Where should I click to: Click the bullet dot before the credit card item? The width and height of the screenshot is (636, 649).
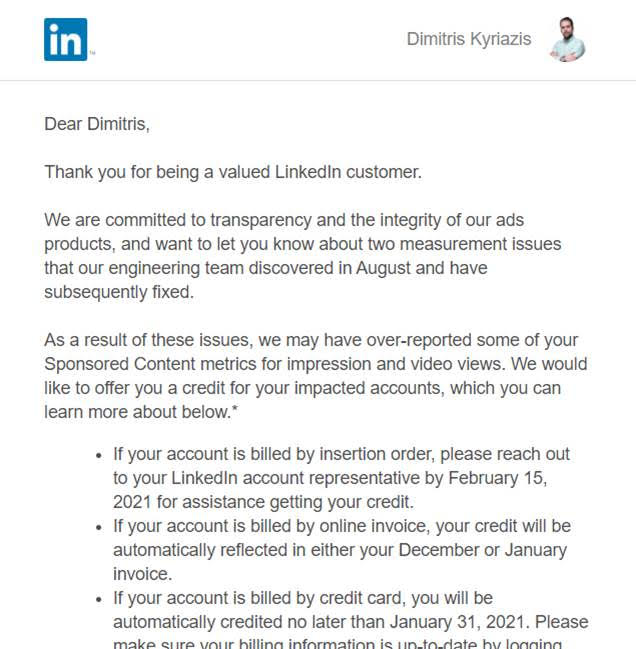coord(98,599)
